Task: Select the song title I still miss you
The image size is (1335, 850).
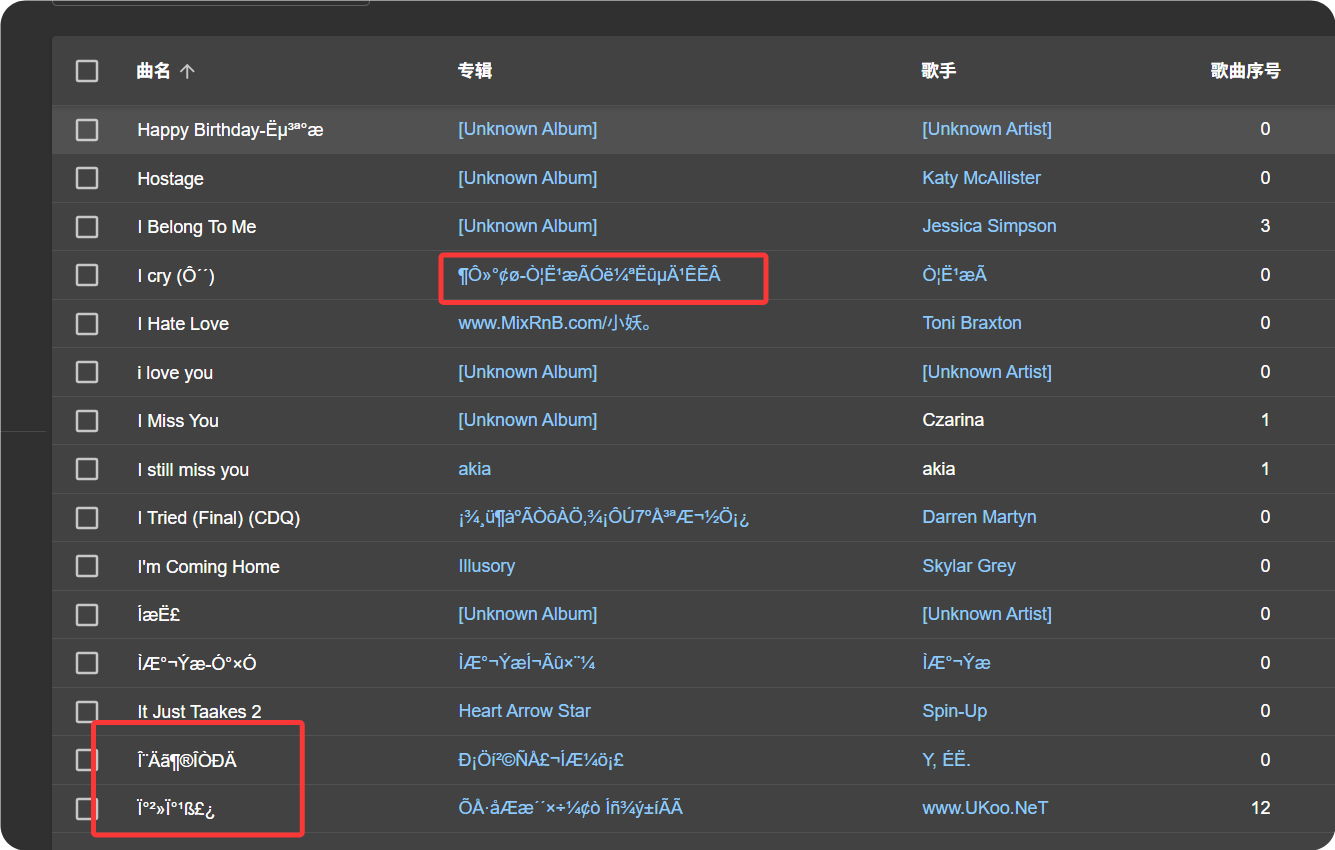Action: tap(193, 470)
